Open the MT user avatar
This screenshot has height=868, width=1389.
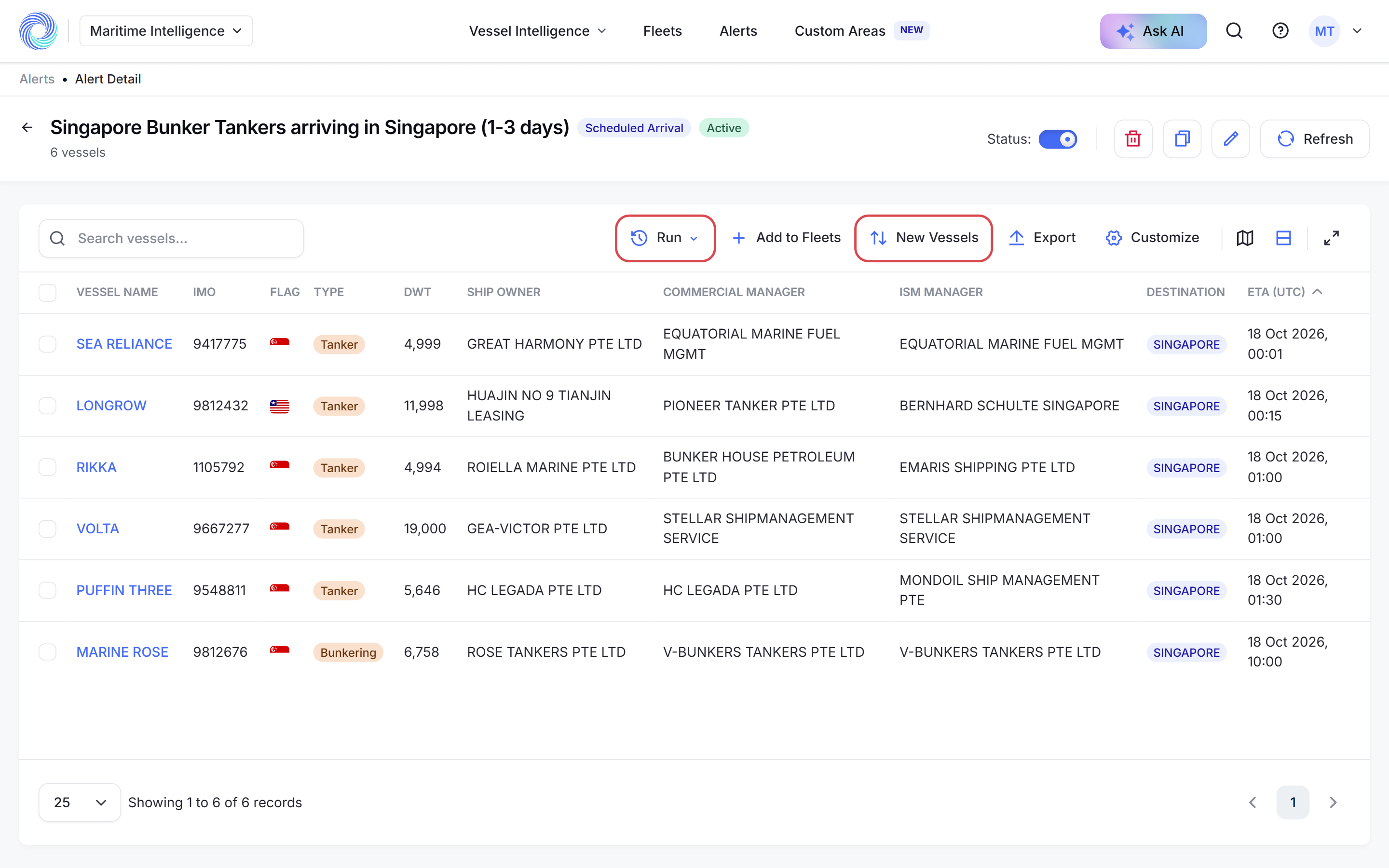tap(1325, 31)
